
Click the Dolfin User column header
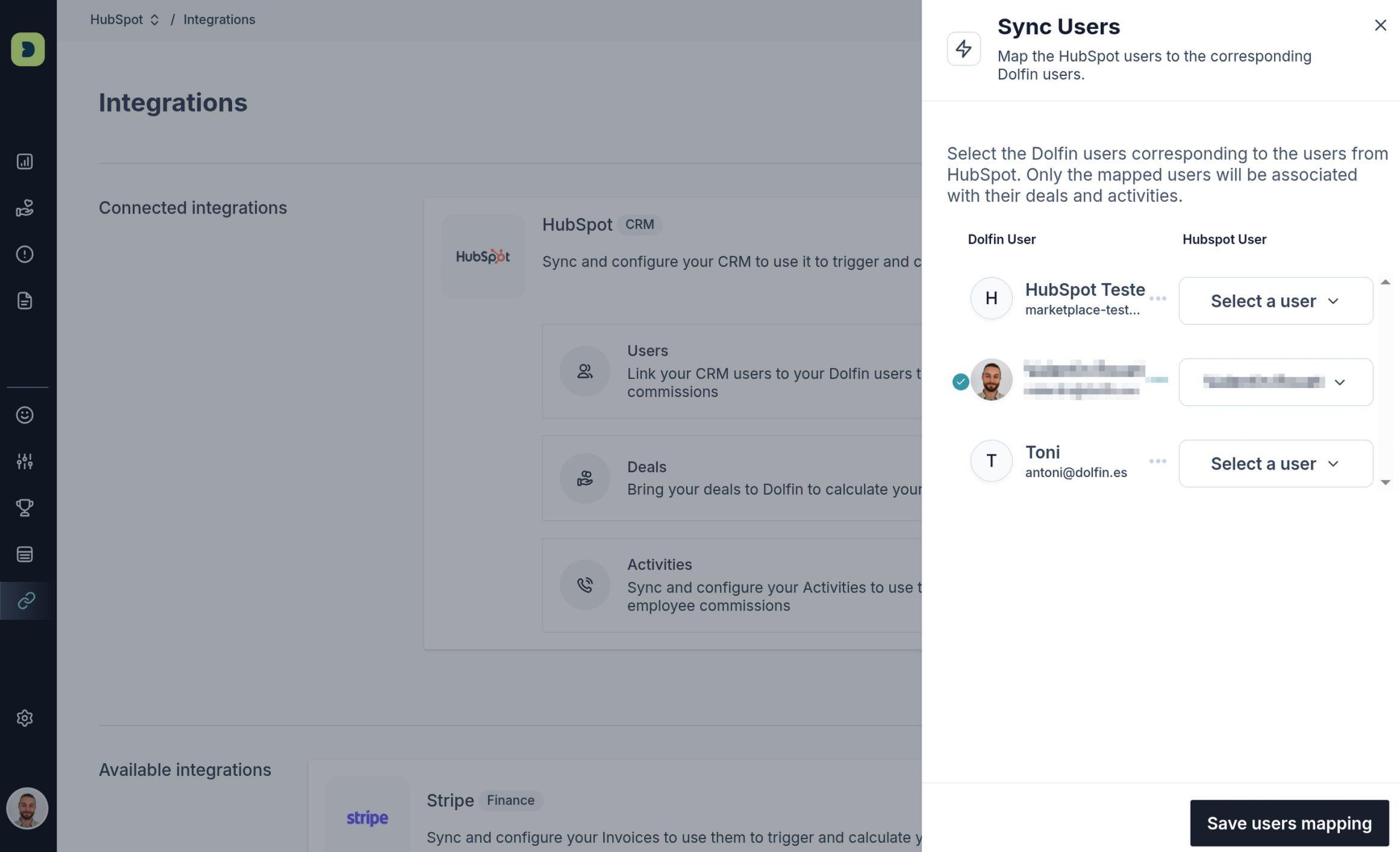click(1001, 239)
